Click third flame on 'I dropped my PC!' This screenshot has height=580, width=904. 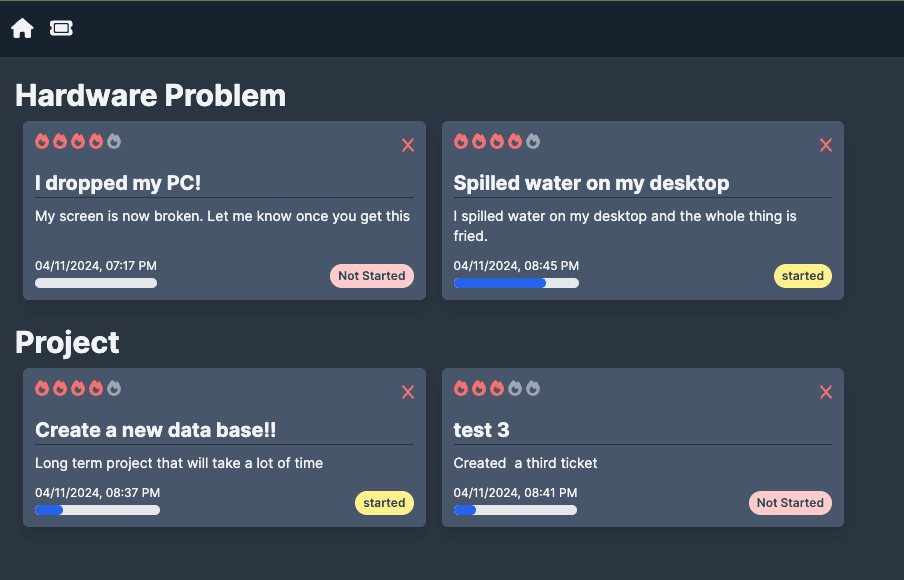[x=78, y=141]
